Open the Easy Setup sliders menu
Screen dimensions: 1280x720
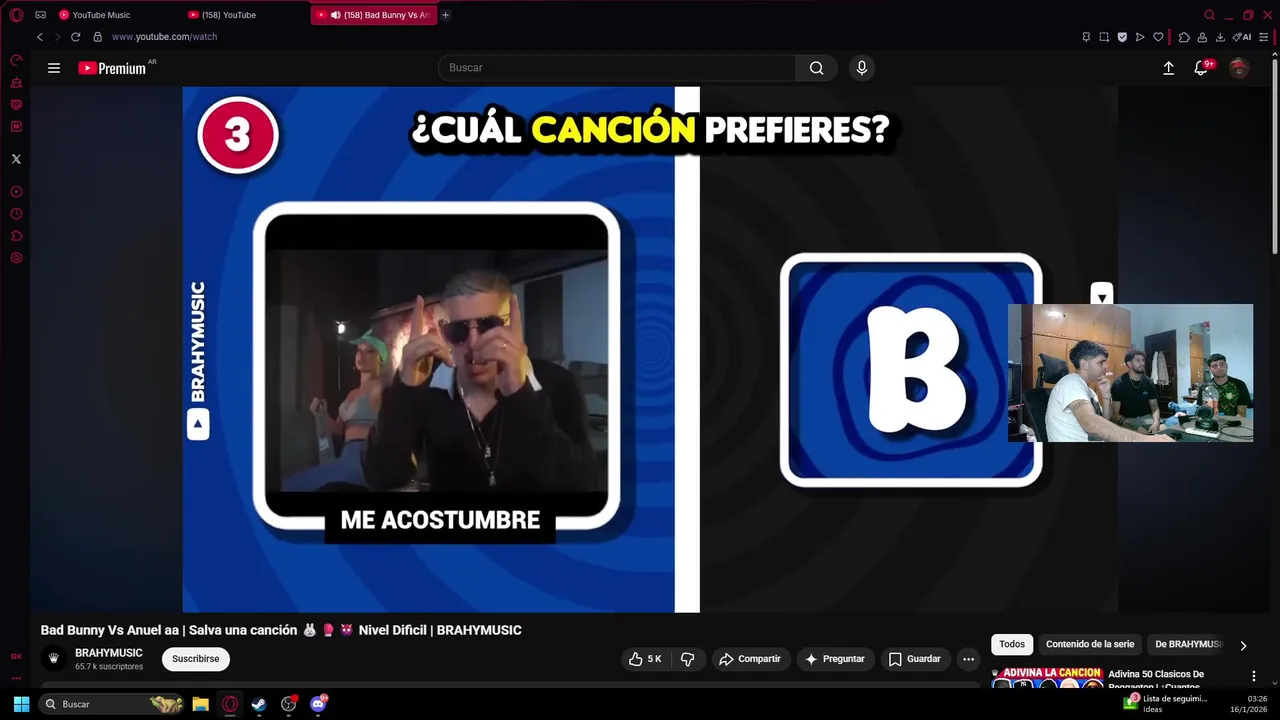click(1264, 37)
